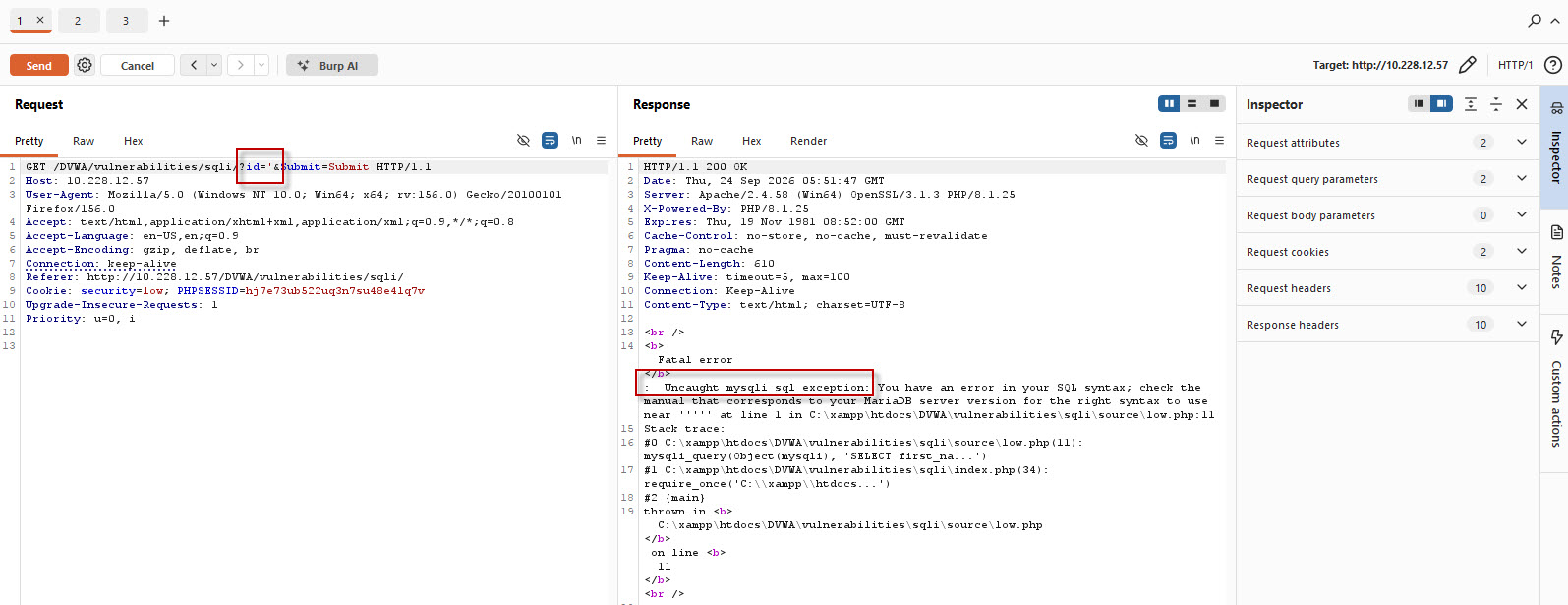Screen dimensions: 1568x605
Task: Click the Cancel button
Action: coord(138,66)
